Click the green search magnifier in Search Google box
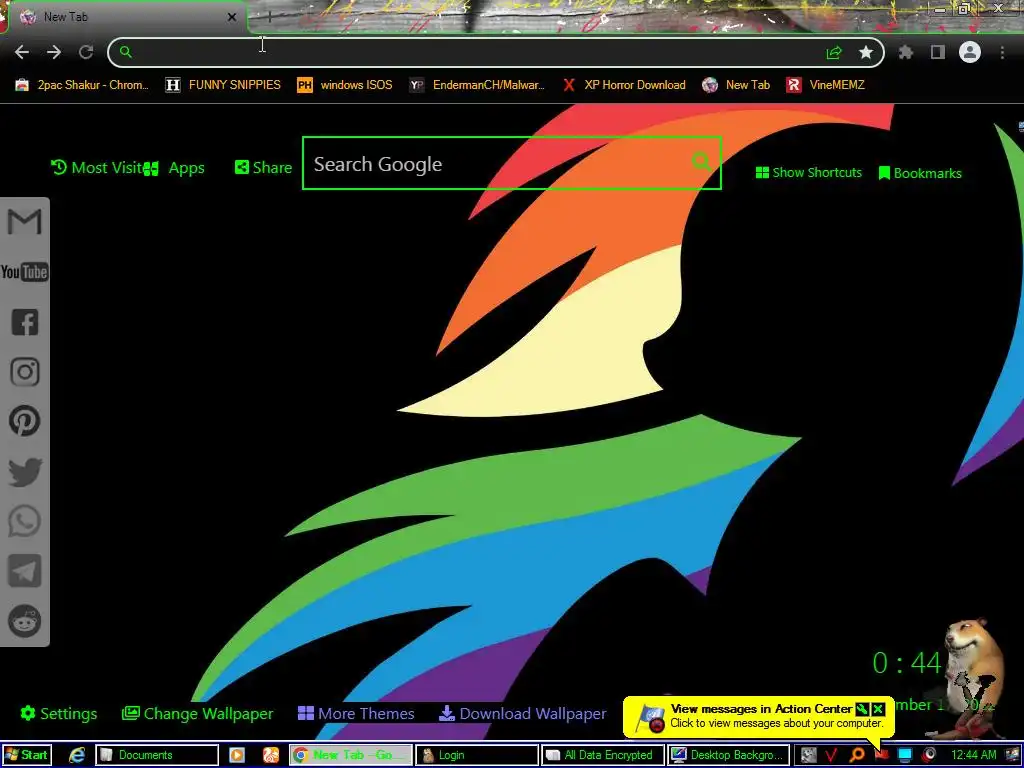The width and height of the screenshot is (1024, 768). (701, 161)
